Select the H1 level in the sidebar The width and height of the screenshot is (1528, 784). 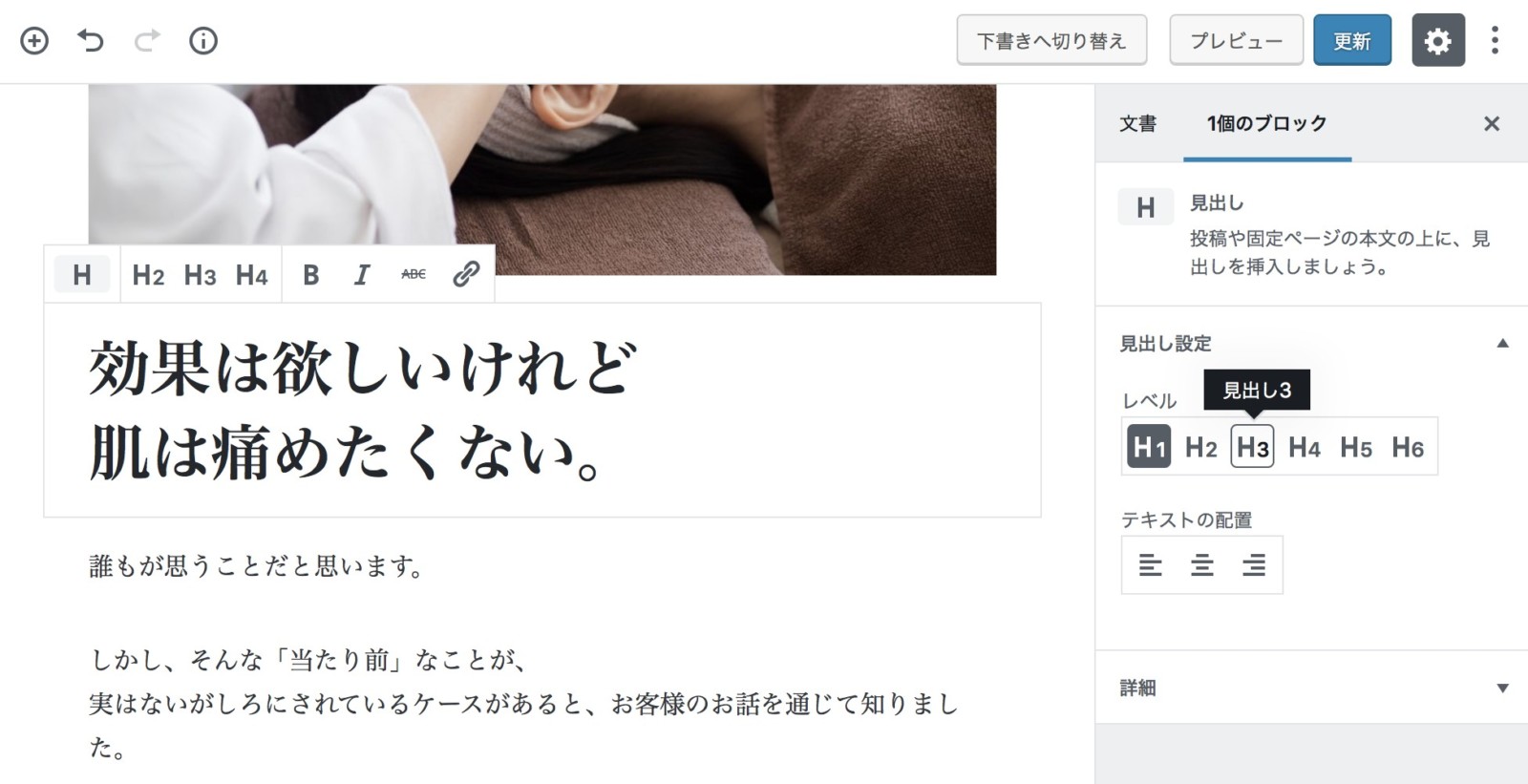[1149, 447]
